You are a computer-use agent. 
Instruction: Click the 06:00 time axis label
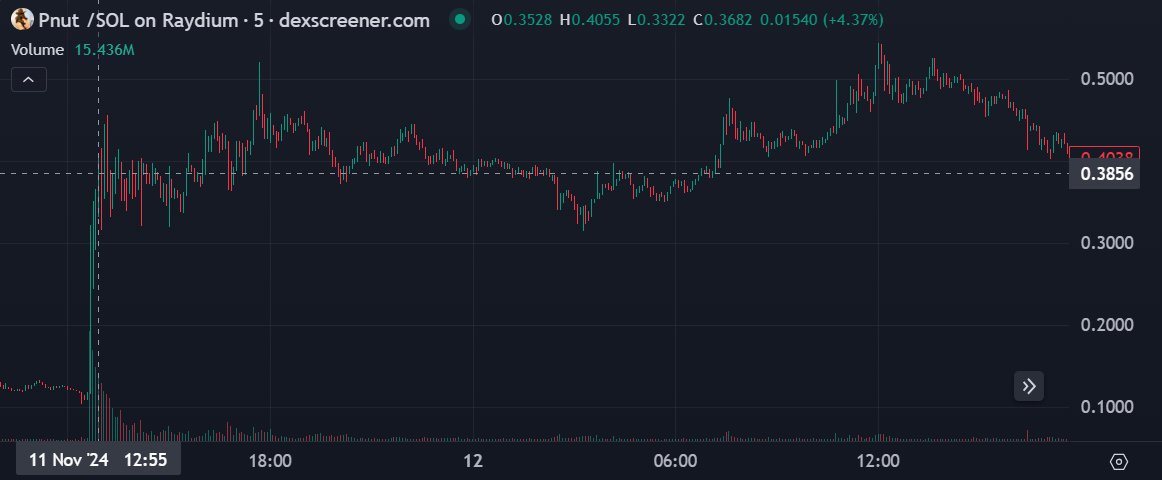point(676,461)
